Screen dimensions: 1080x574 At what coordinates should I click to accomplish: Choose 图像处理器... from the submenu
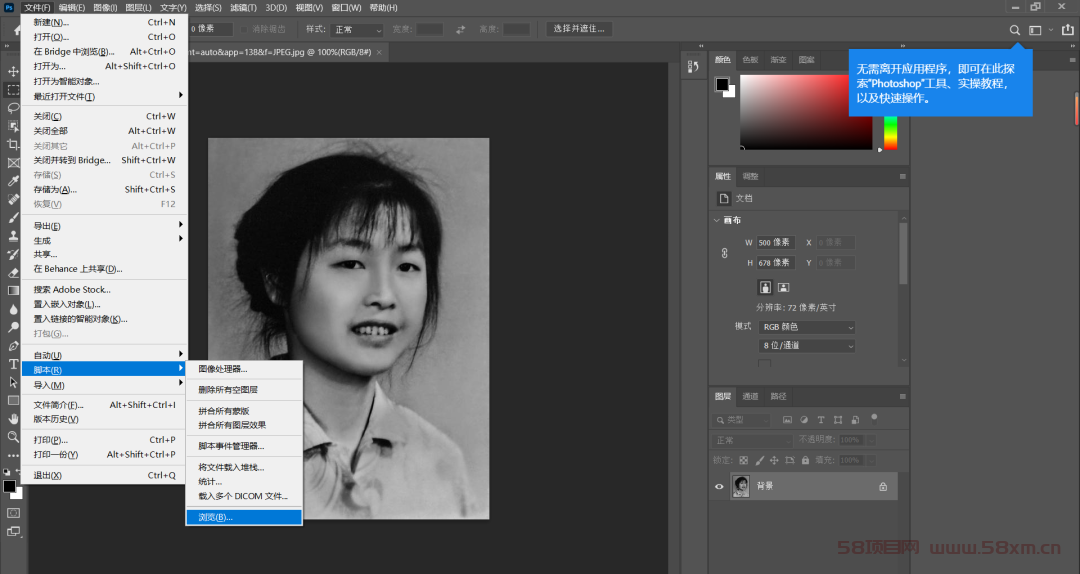coord(244,369)
